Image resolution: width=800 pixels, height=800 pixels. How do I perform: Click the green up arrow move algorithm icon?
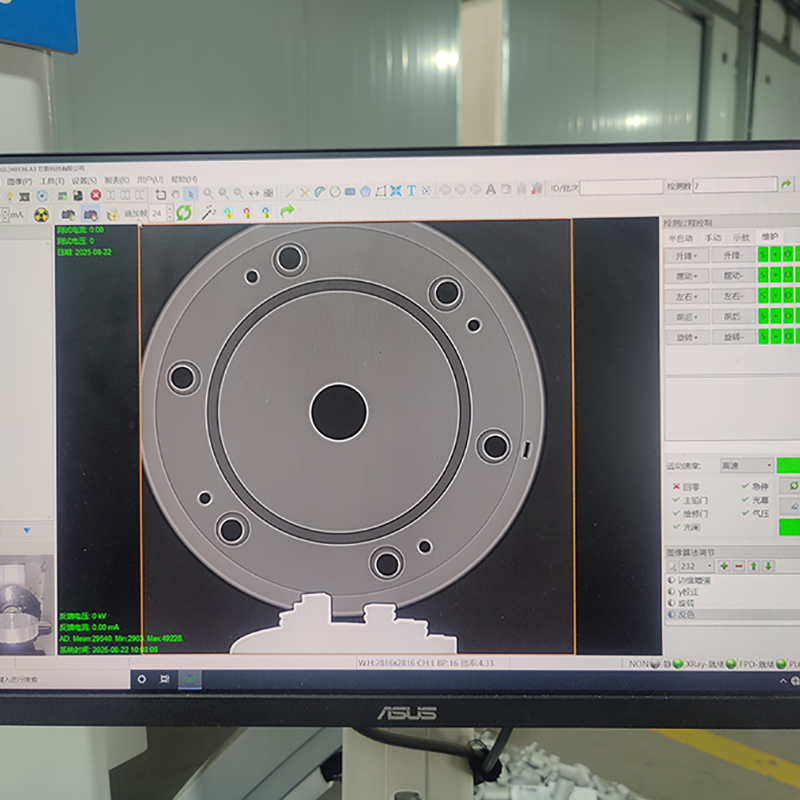(754, 565)
